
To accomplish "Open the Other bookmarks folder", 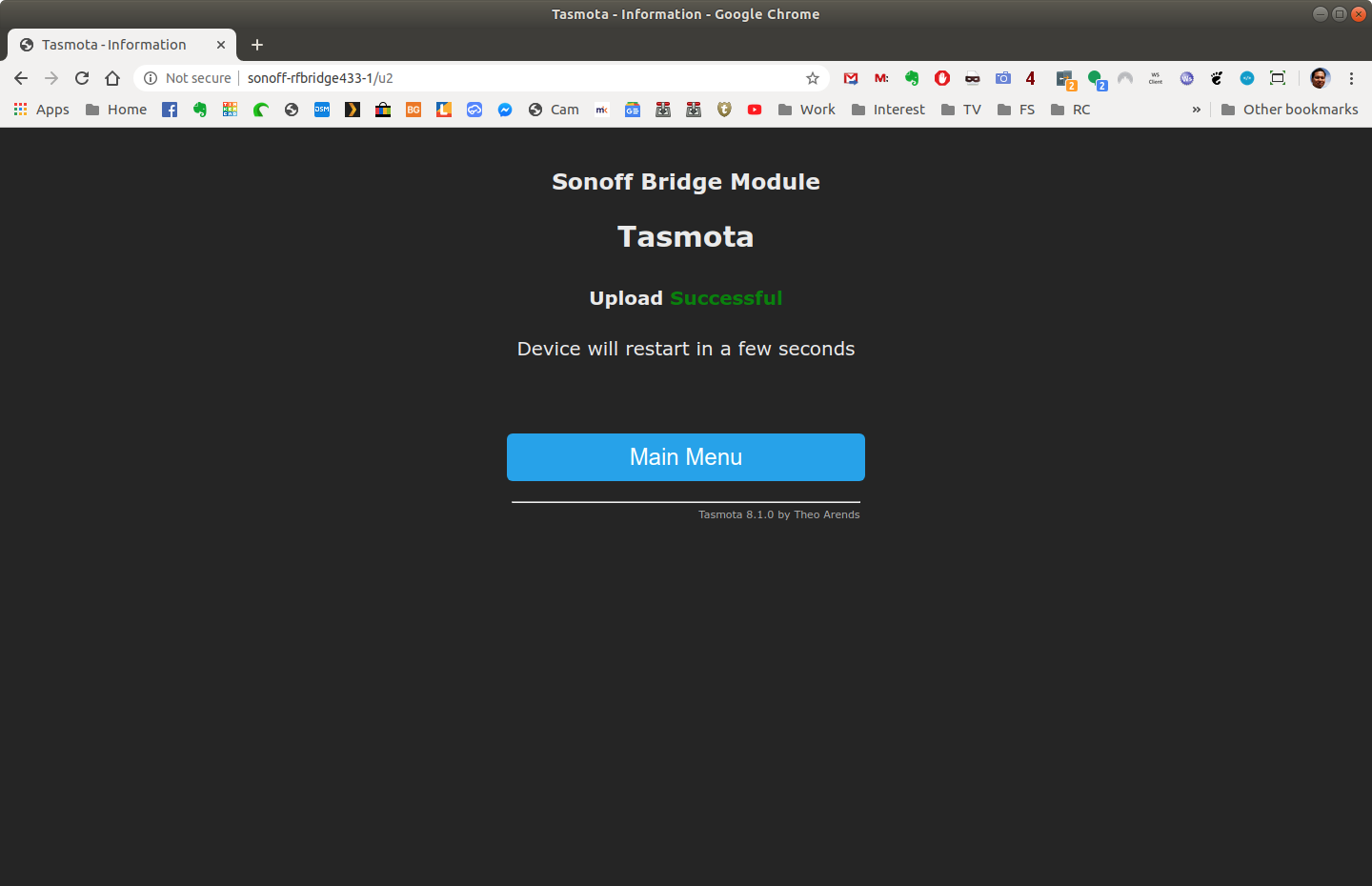I will 1289,110.
